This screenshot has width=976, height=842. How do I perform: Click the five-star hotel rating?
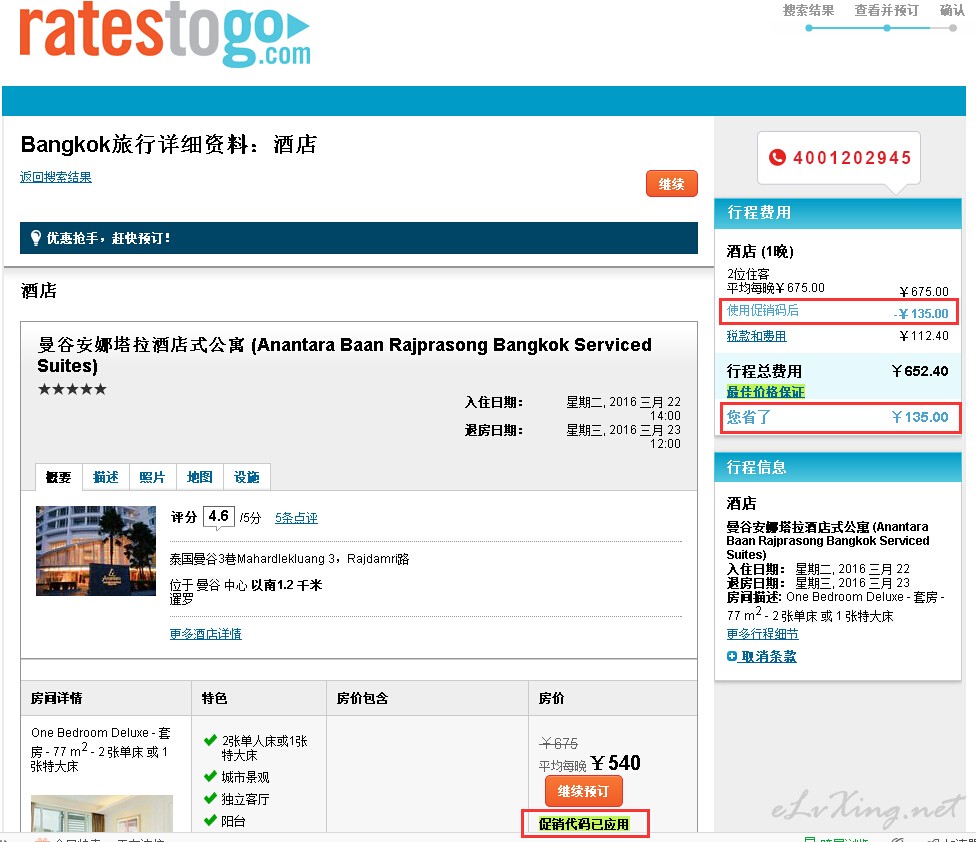[x=72, y=390]
